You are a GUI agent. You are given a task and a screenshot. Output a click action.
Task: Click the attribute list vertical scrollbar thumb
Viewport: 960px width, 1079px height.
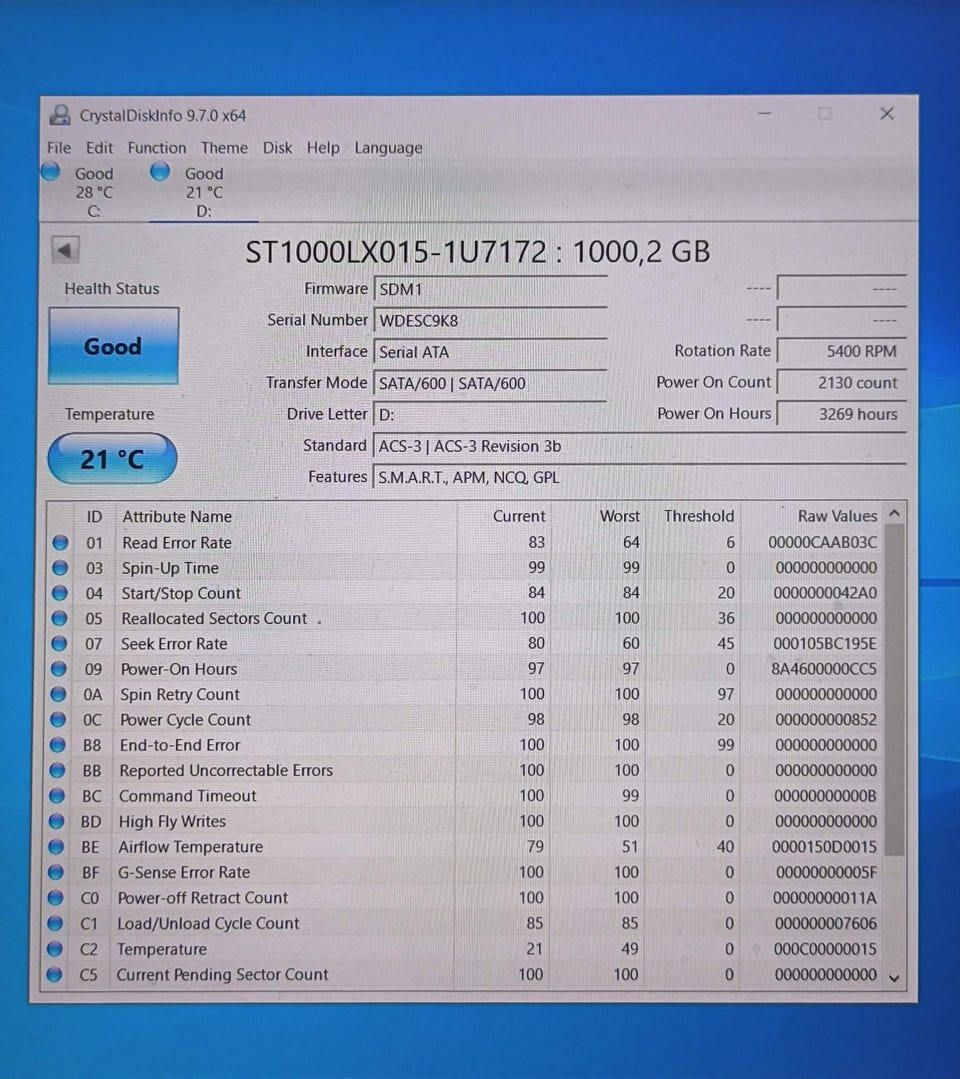(x=894, y=690)
